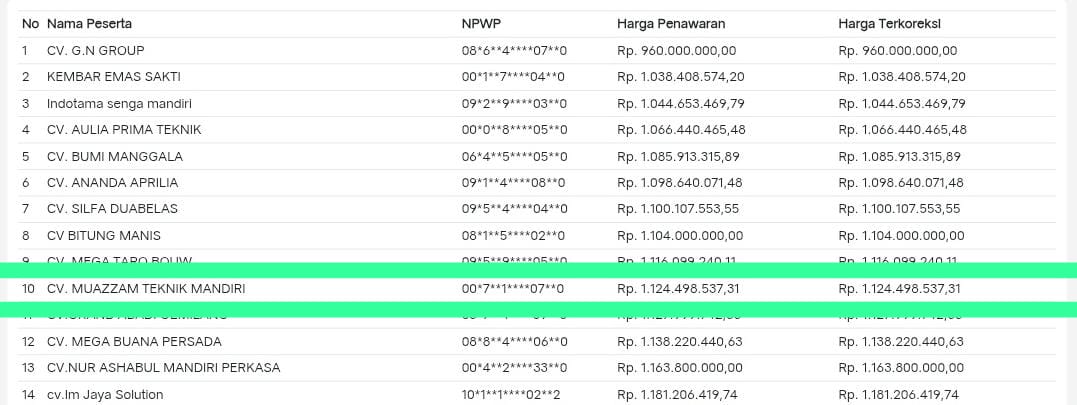The width and height of the screenshot is (1077, 405).
Task: Select CV. ANANDA APRILIA participant name
Action: [112, 182]
